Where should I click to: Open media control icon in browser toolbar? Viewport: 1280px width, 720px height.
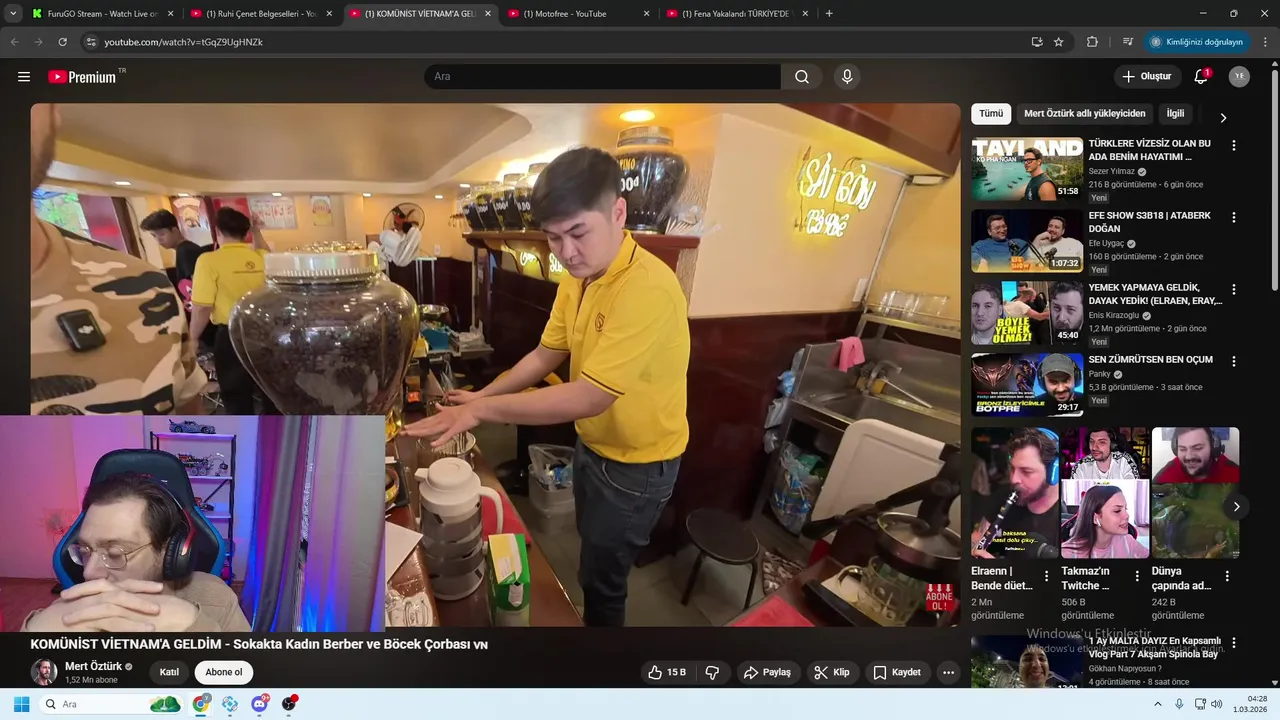click(x=1128, y=42)
